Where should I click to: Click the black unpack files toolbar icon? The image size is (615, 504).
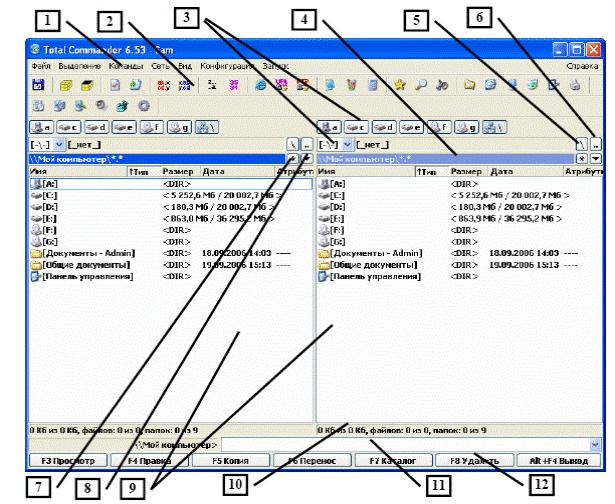click(87, 85)
